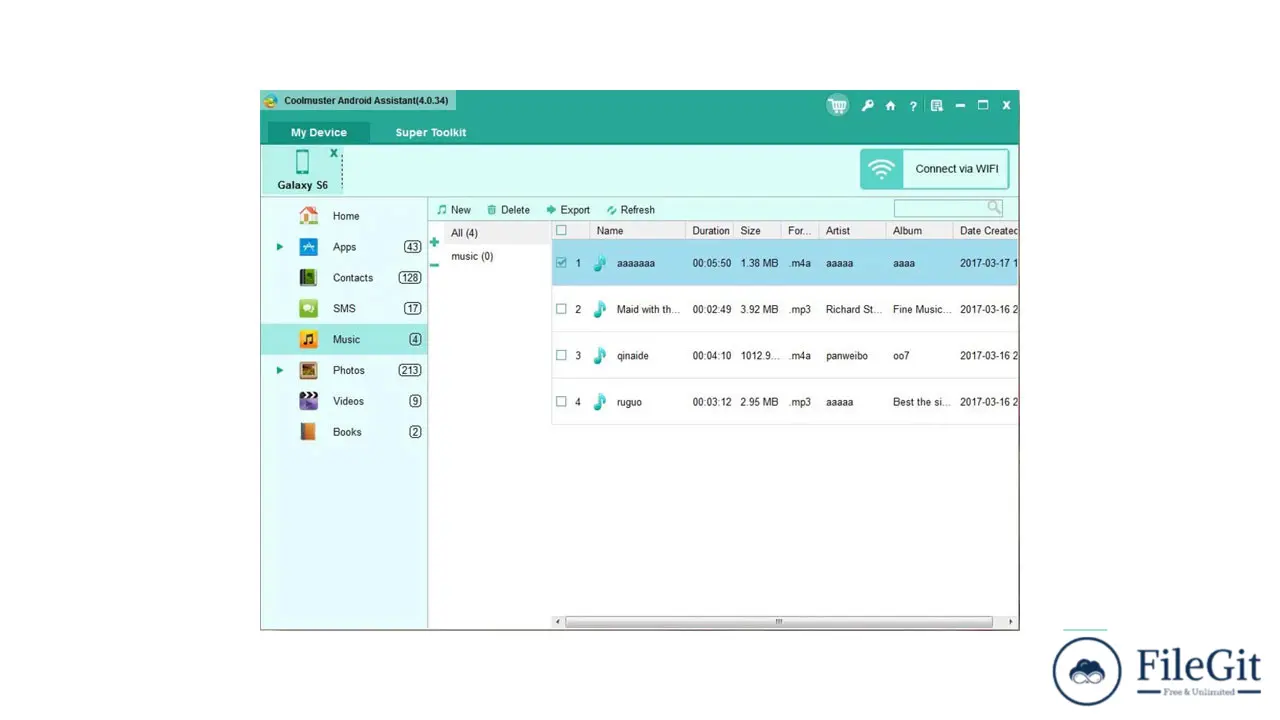Image resolution: width=1280 pixels, height=720 pixels.
Task: Uncheck the aaaaaaa song checkbox
Action: click(x=561, y=263)
